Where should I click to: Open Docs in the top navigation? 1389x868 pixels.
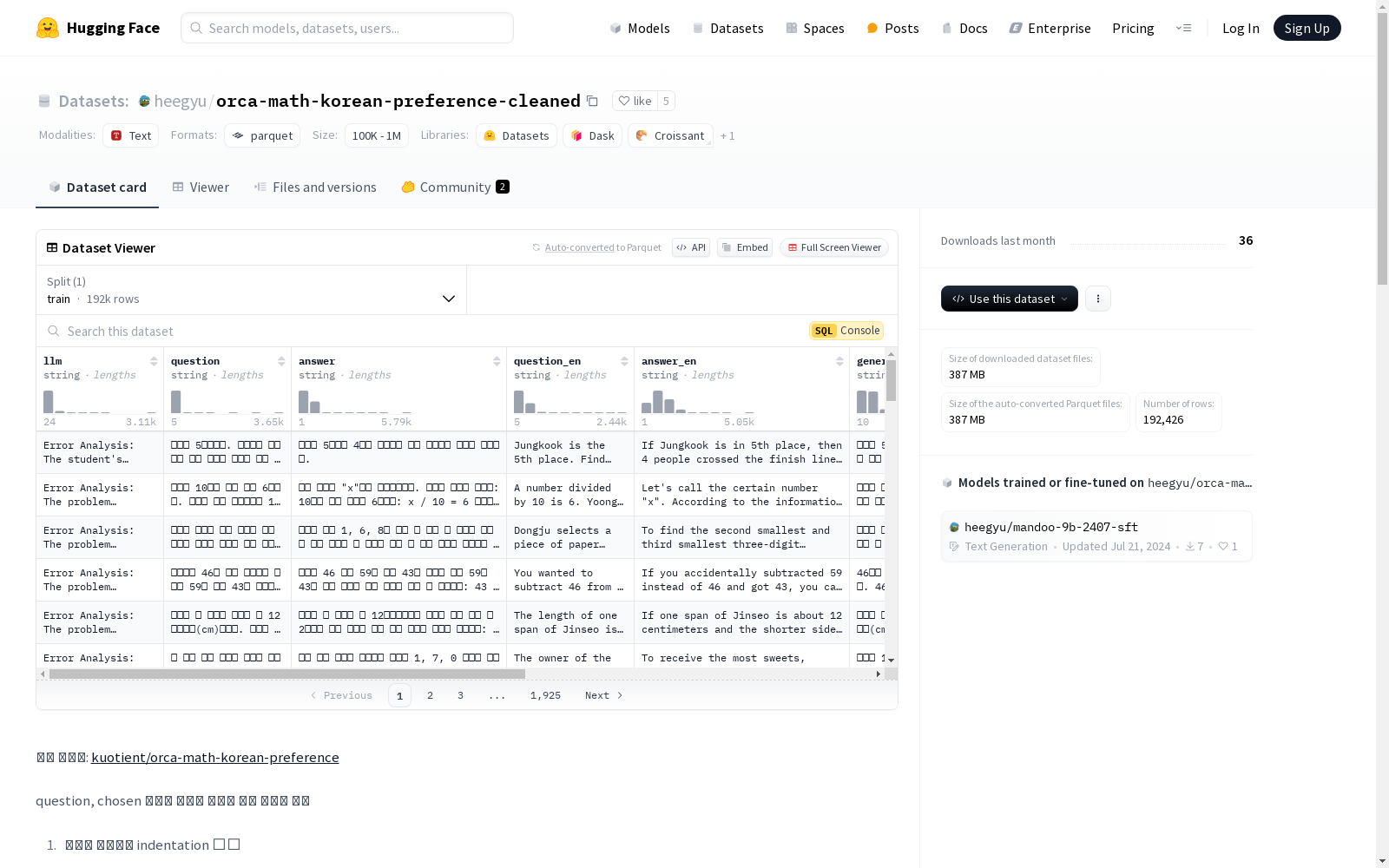(964, 28)
